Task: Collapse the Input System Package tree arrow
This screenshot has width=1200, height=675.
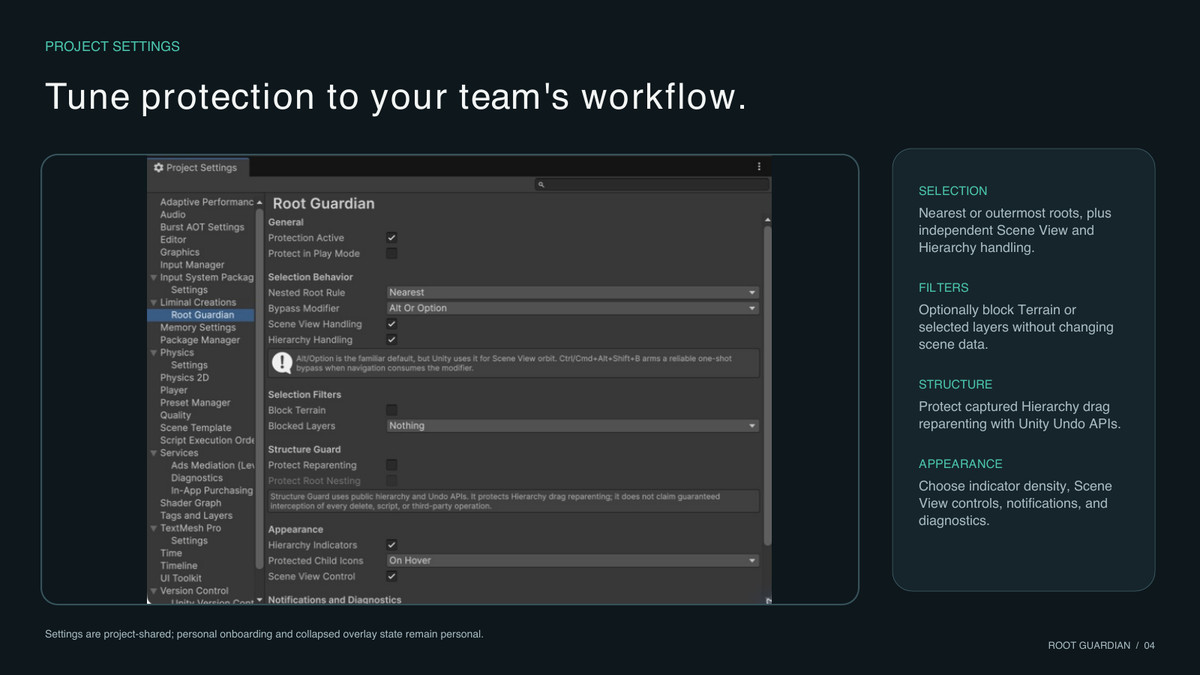Action: [x=153, y=277]
